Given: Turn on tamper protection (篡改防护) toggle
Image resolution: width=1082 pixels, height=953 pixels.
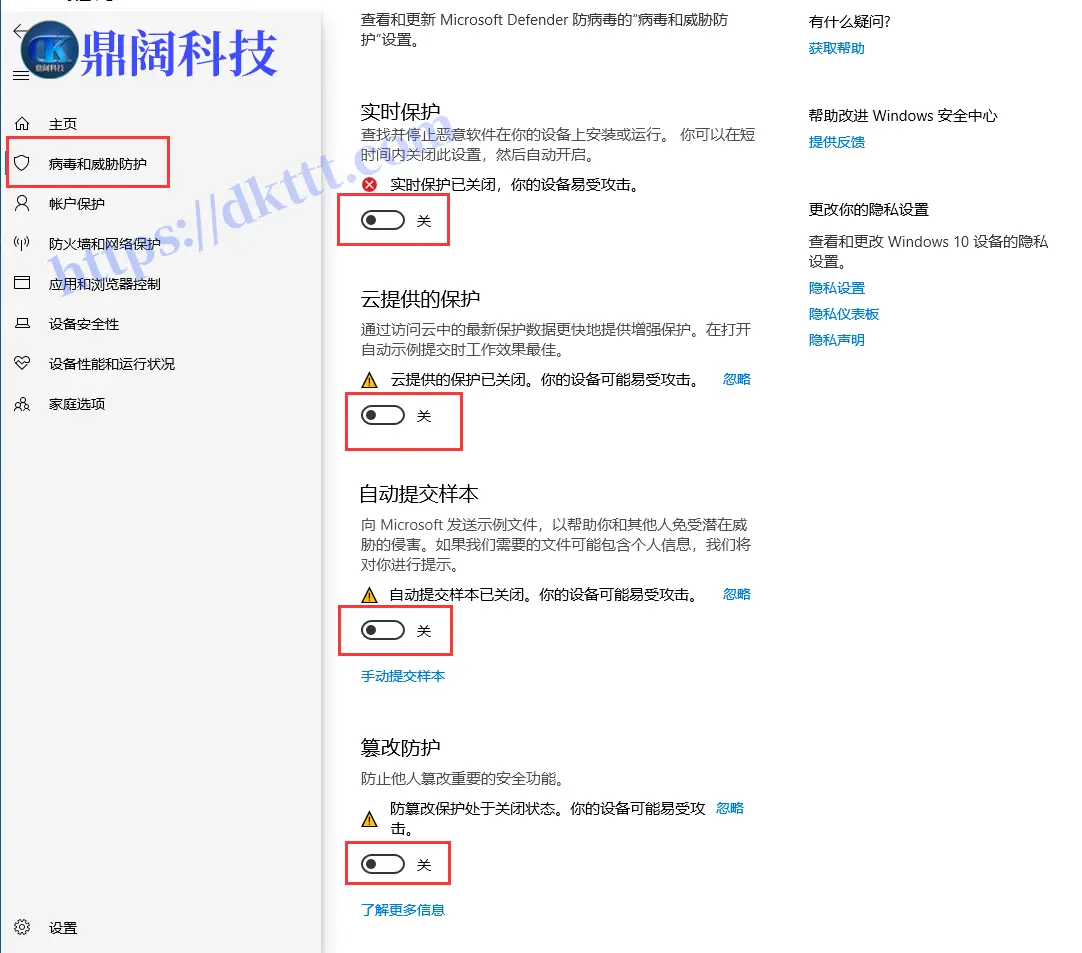Looking at the screenshot, I should tap(383, 864).
